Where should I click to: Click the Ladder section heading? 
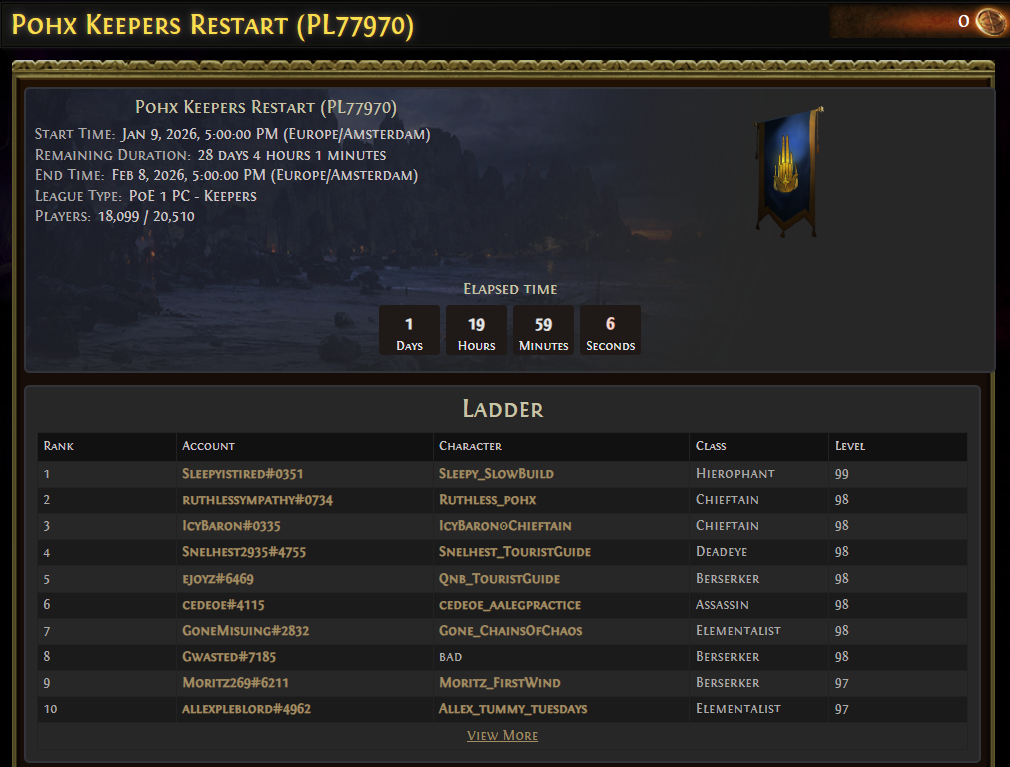502,410
